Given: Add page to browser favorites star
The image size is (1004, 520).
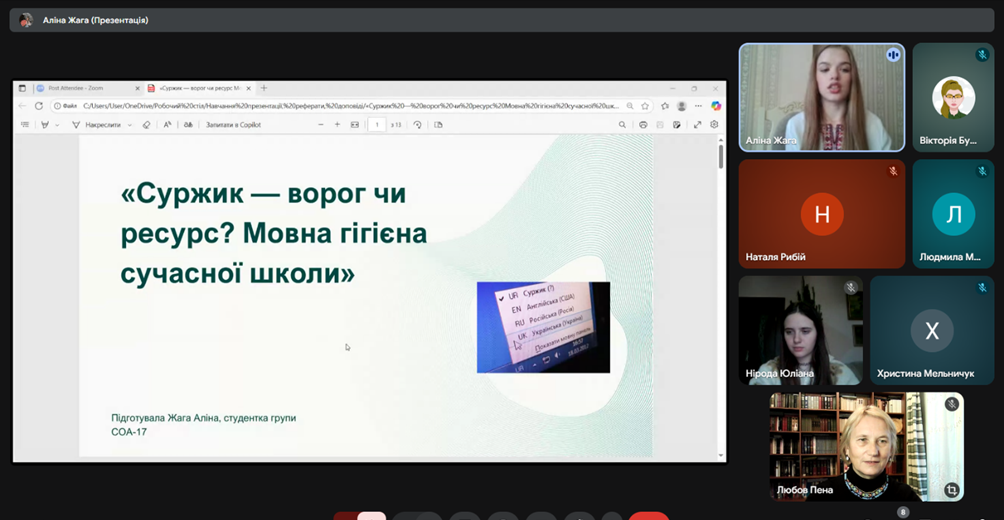Looking at the screenshot, I should [x=645, y=106].
